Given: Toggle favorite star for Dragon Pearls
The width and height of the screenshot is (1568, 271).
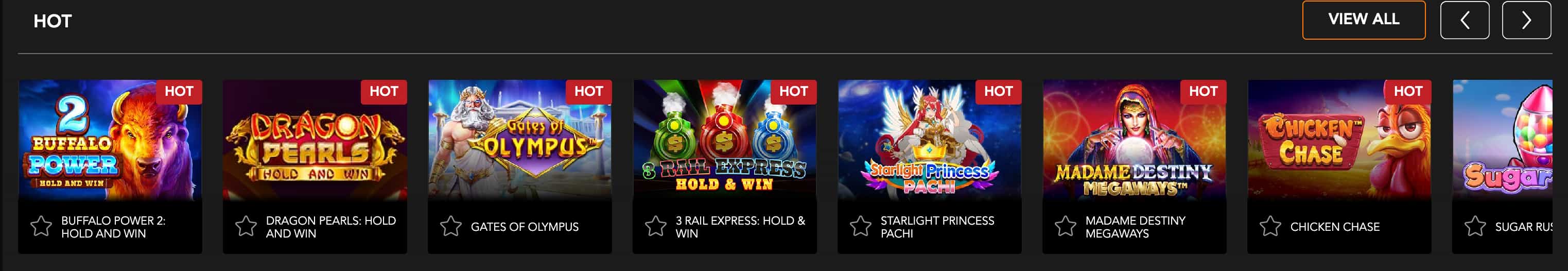Looking at the screenshot, I should 246,227.
